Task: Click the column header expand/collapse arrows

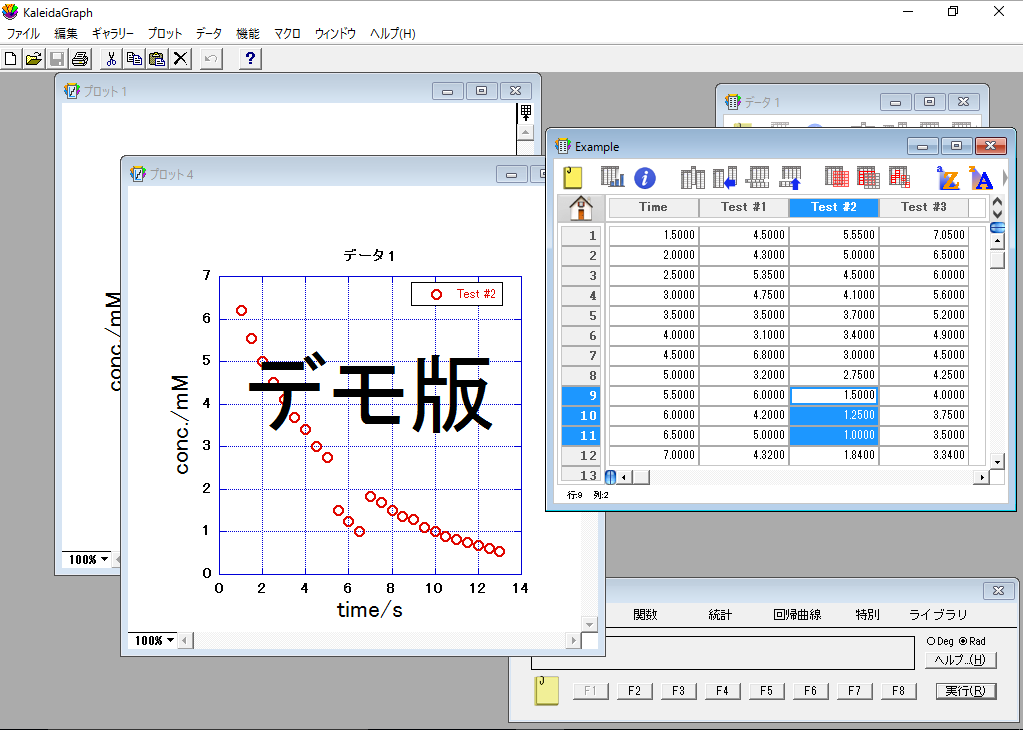Action: pos(997,208)
